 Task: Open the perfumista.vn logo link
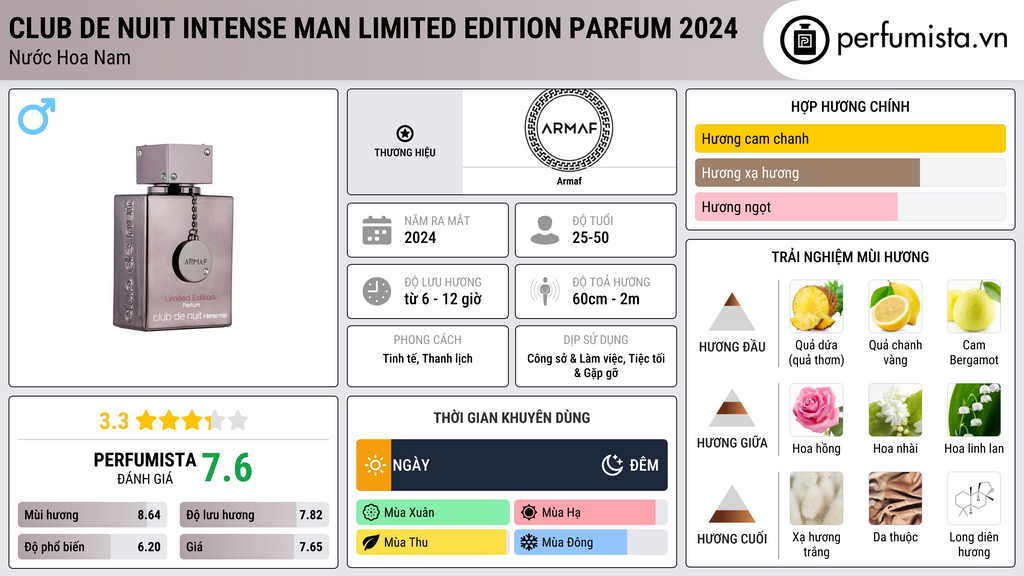(x=894, y=40)
